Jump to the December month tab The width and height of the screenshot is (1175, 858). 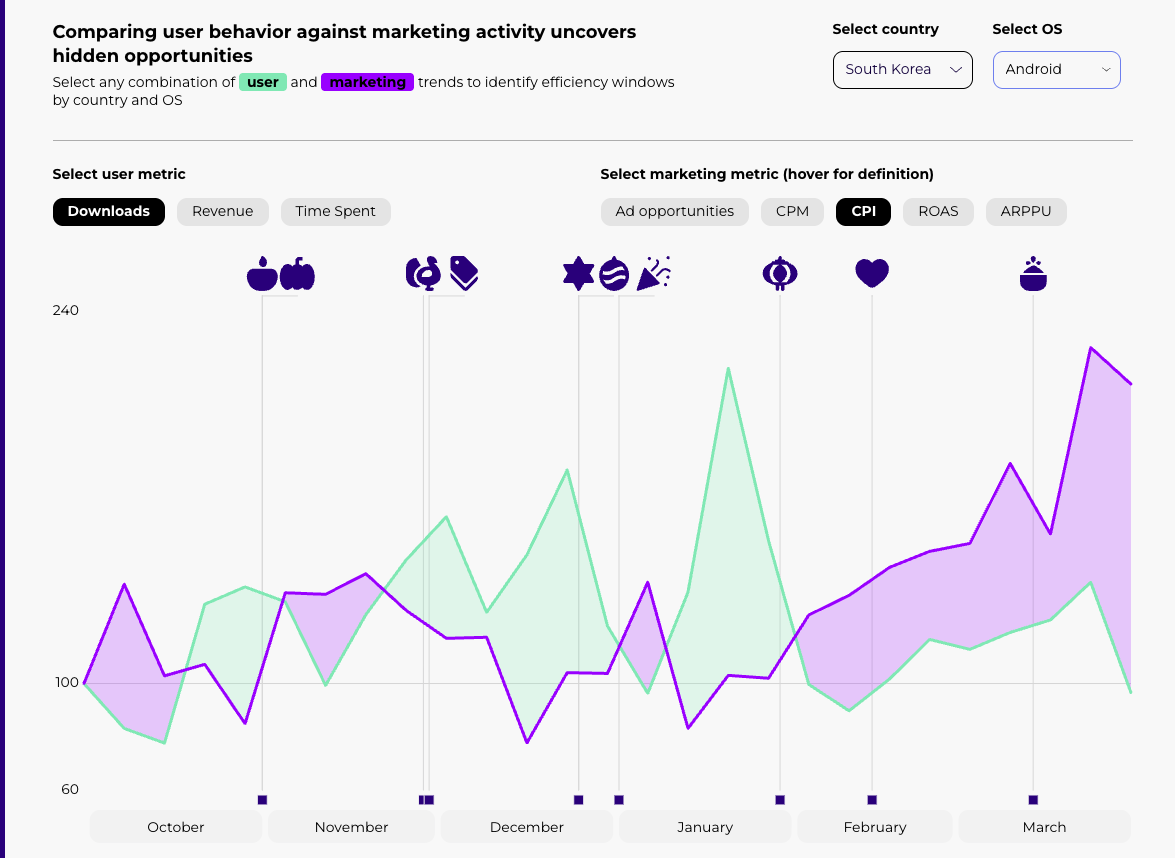coord(527,827)
